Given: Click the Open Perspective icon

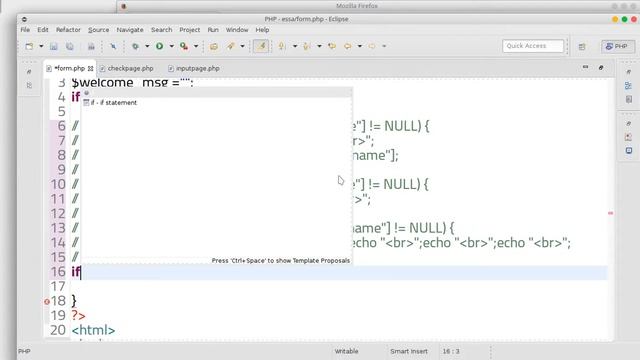Looking at the screenshot, I should coord(582,47).
